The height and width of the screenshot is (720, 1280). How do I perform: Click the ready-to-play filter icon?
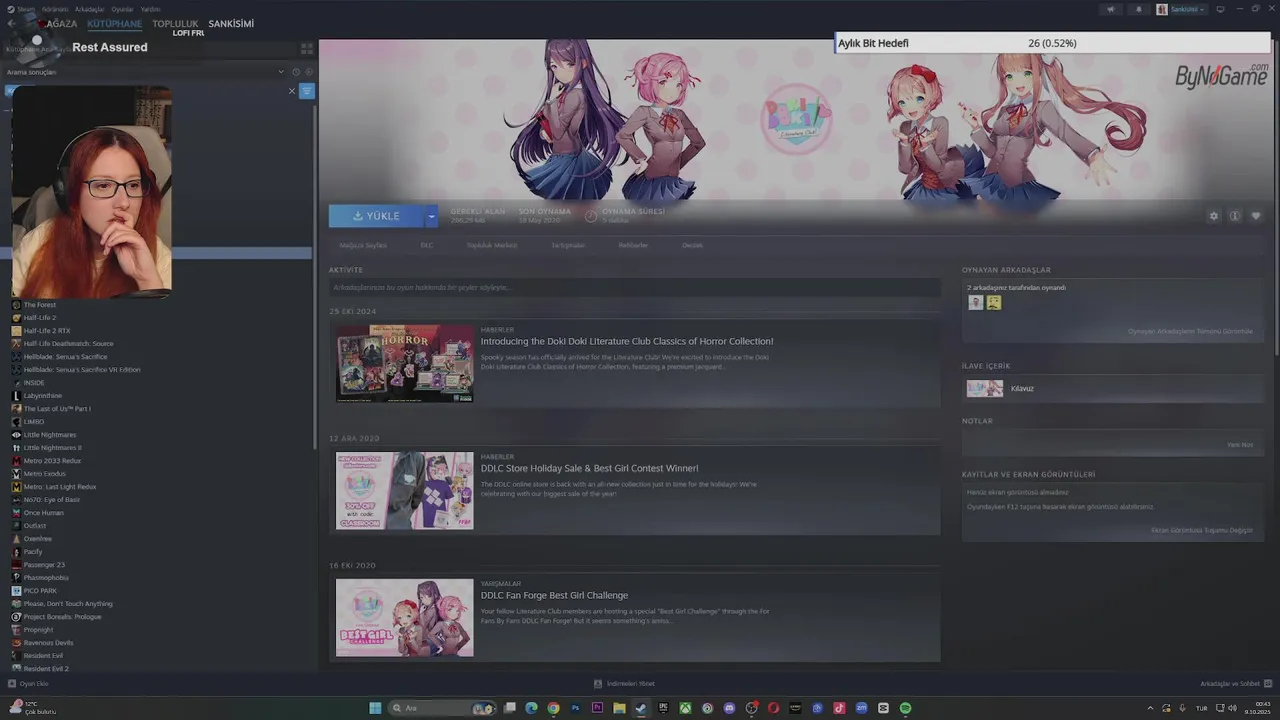(x=309, y=72)
